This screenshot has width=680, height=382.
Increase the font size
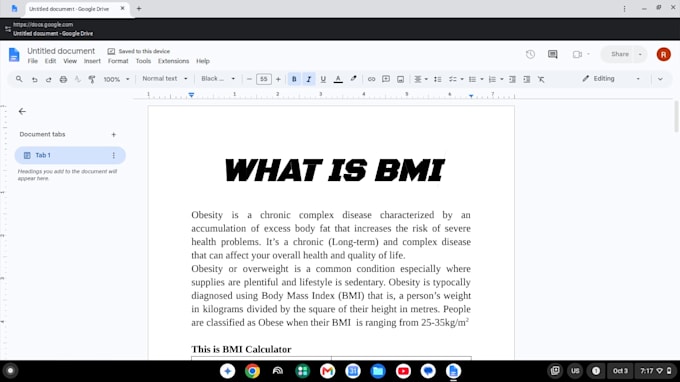pyautogui.click(x=278, y=79)
